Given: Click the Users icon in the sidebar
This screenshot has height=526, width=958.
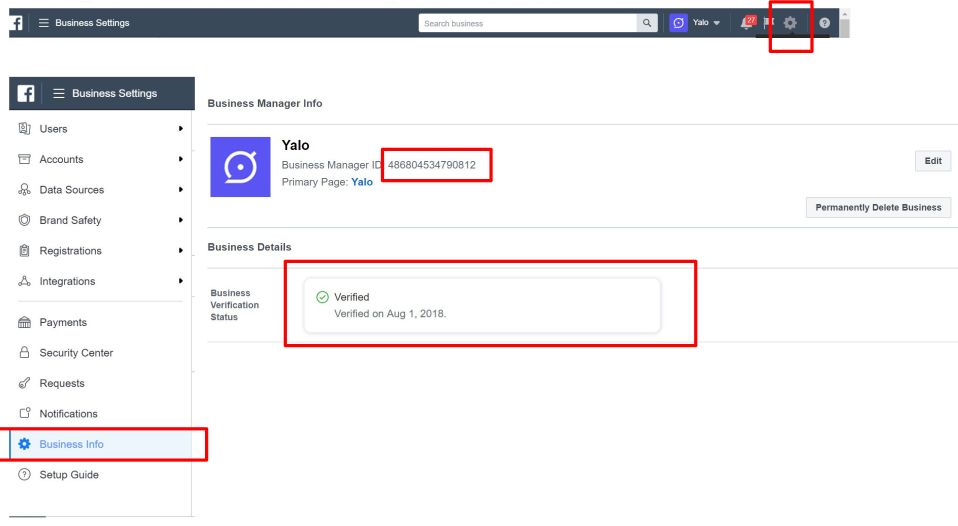Looking at the screenshot, I should pyautogui.click(x=24, y=128).
